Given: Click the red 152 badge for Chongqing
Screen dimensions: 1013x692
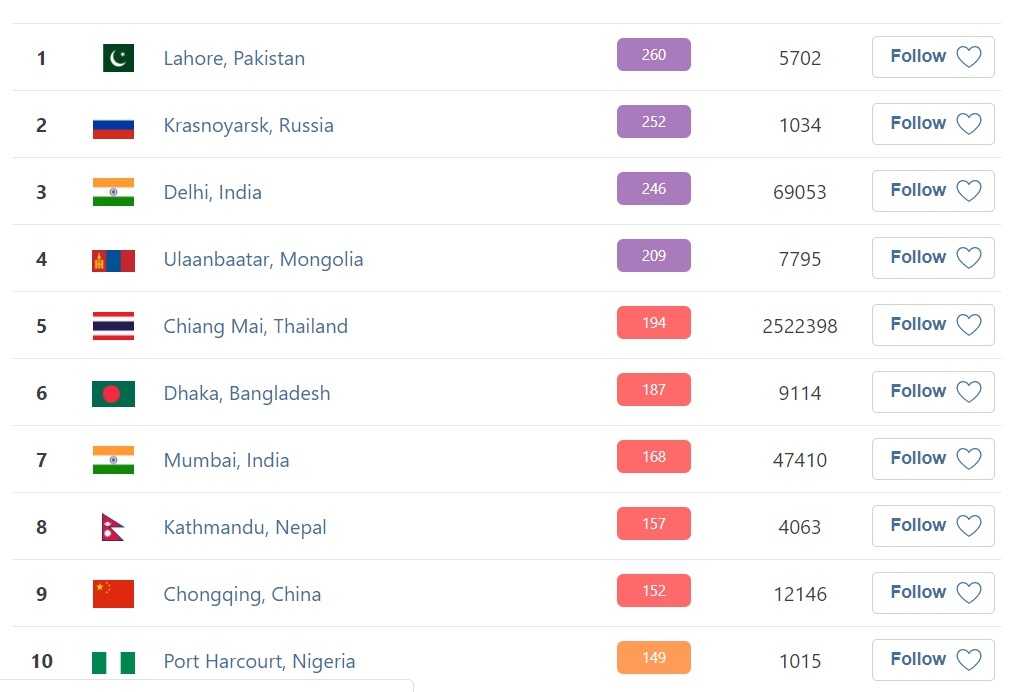Looking at the screenshot, I should click(x=653, y=591).
